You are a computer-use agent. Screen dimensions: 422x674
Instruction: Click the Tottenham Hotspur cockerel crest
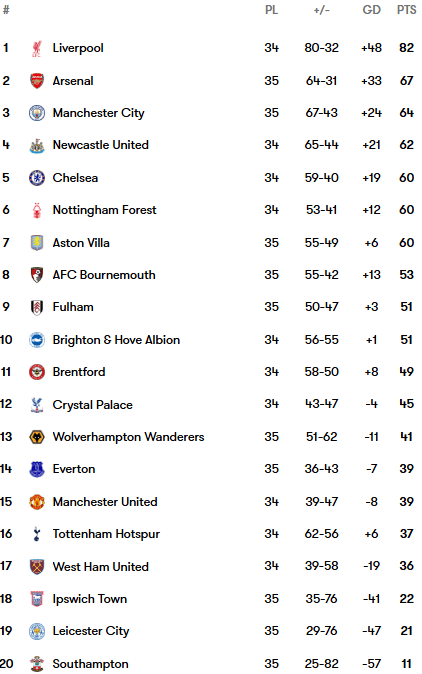click(37, 534)
